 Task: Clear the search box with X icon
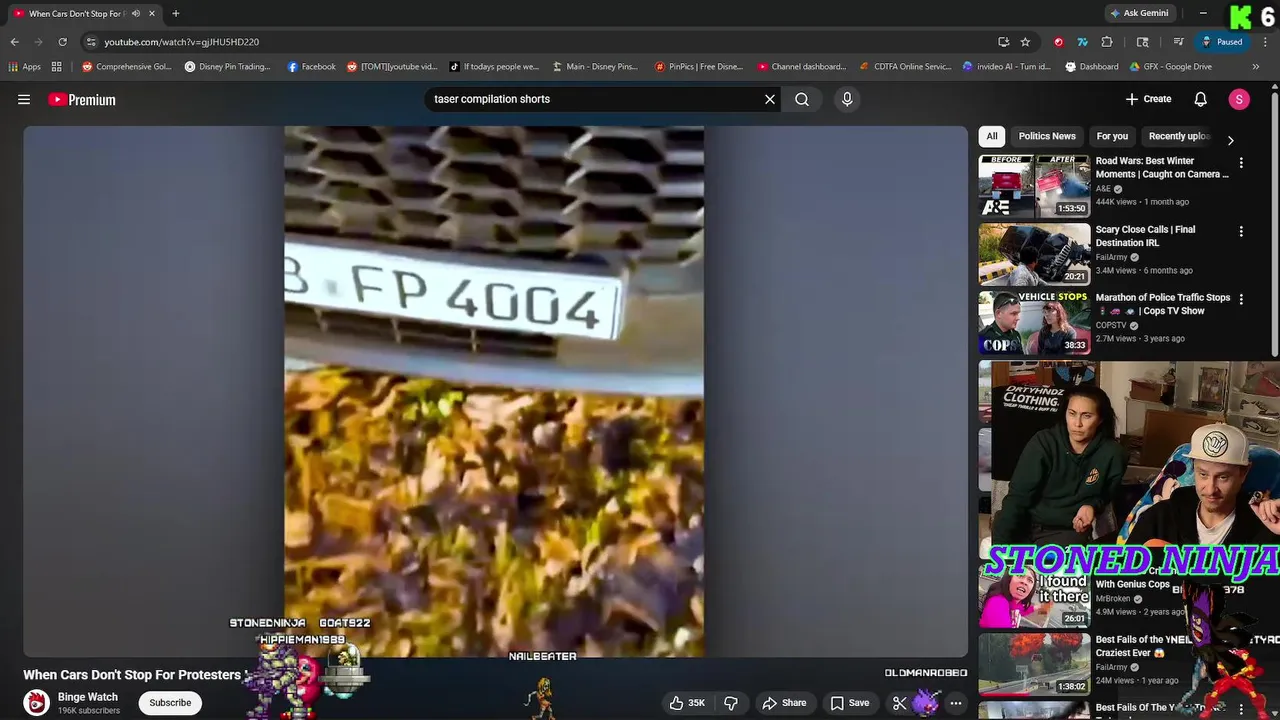[770, 99]
